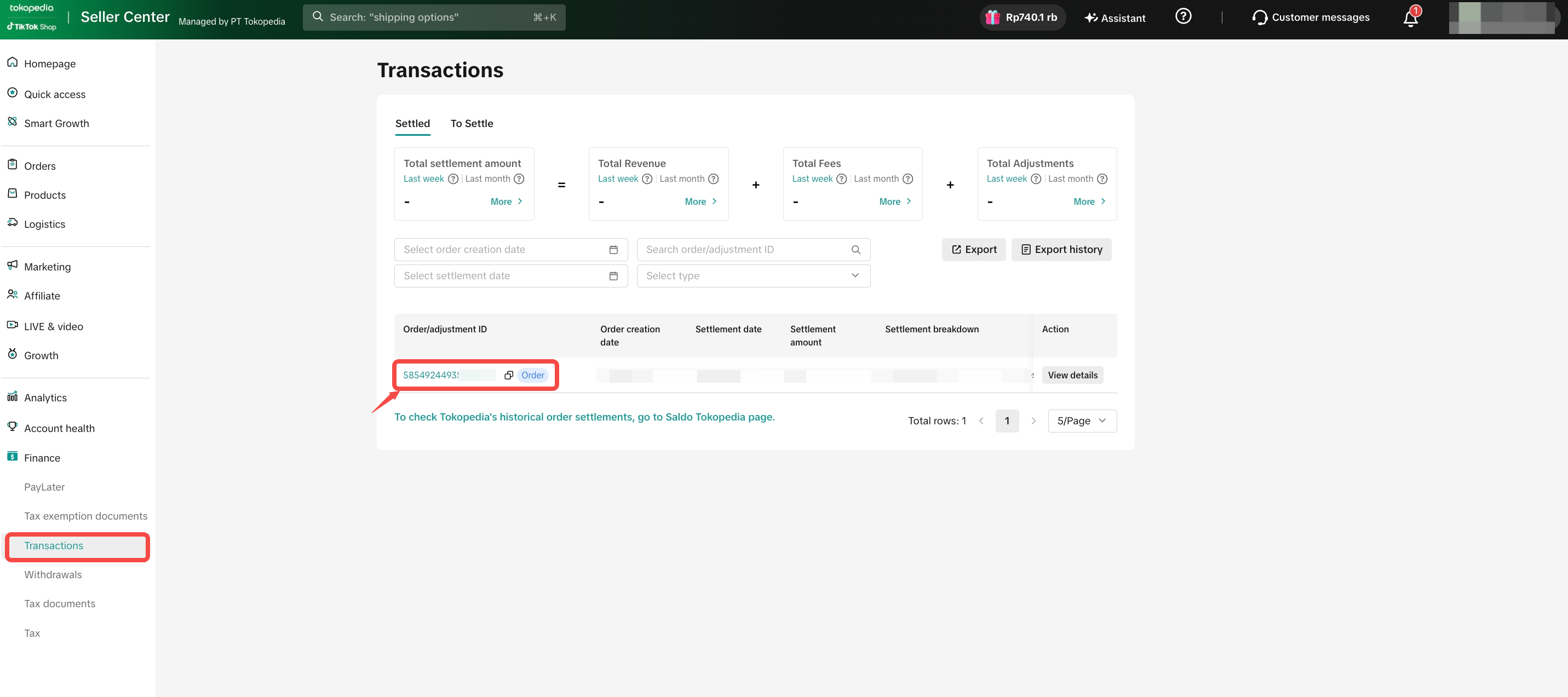Click the search magnifier in order ID field

point(855,250)
